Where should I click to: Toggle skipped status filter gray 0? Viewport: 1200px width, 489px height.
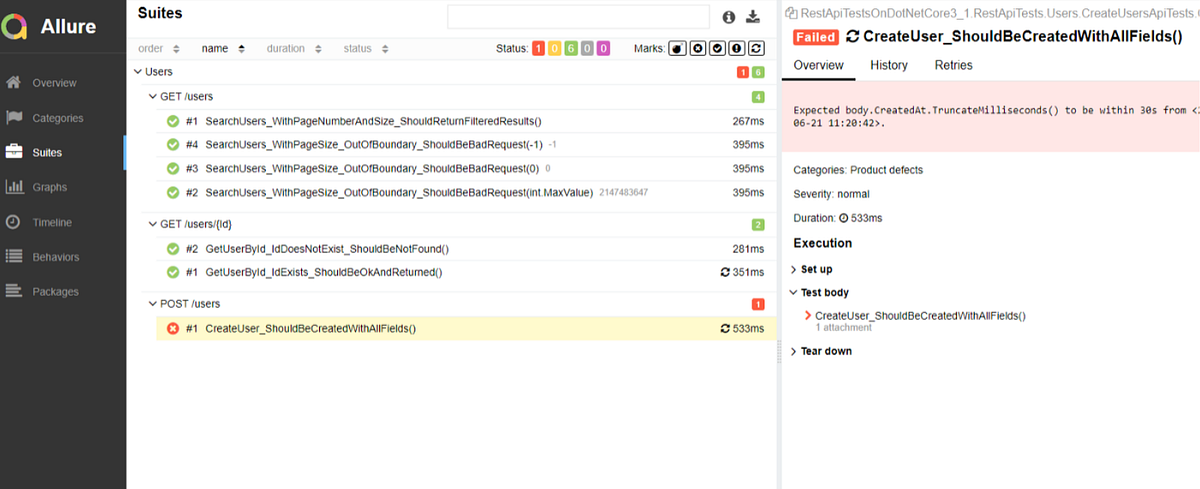(587, 48)
